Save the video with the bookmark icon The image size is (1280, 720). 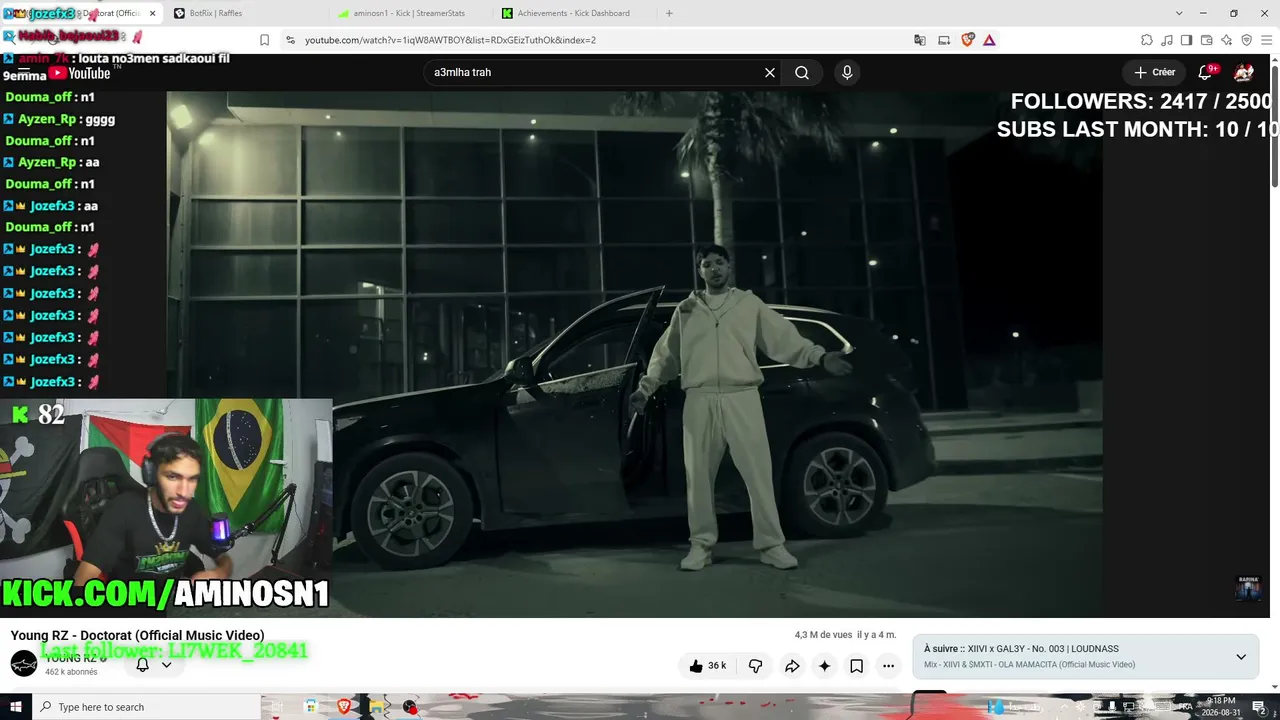[x=856, y=666]
